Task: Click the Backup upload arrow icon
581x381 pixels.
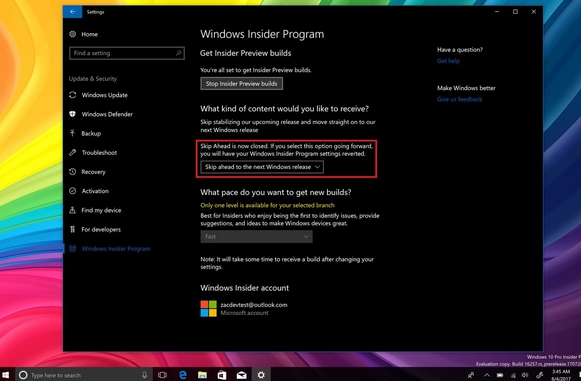Action: pos(73,133)
